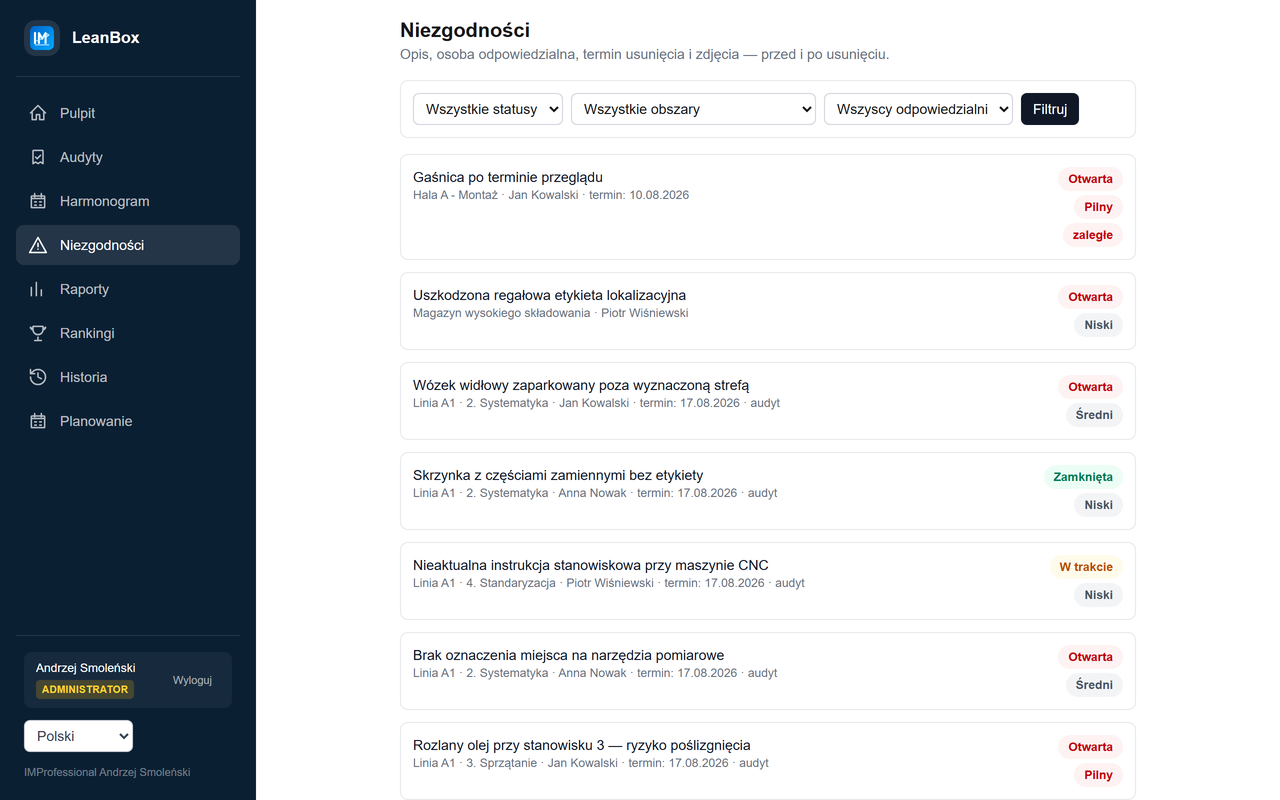Viewport: 1280px width, 800px height.
Task: Click the calendar icon beside Harmonogram
Action: [x=38, y=201]
